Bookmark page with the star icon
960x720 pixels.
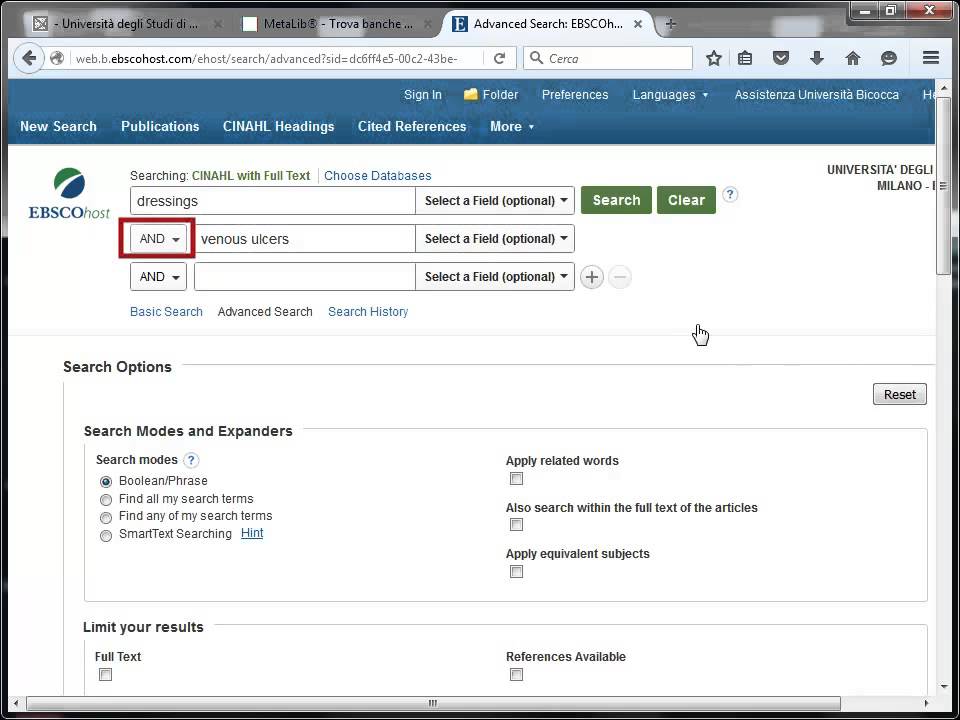pyautogui.click(x=713, y=58)
